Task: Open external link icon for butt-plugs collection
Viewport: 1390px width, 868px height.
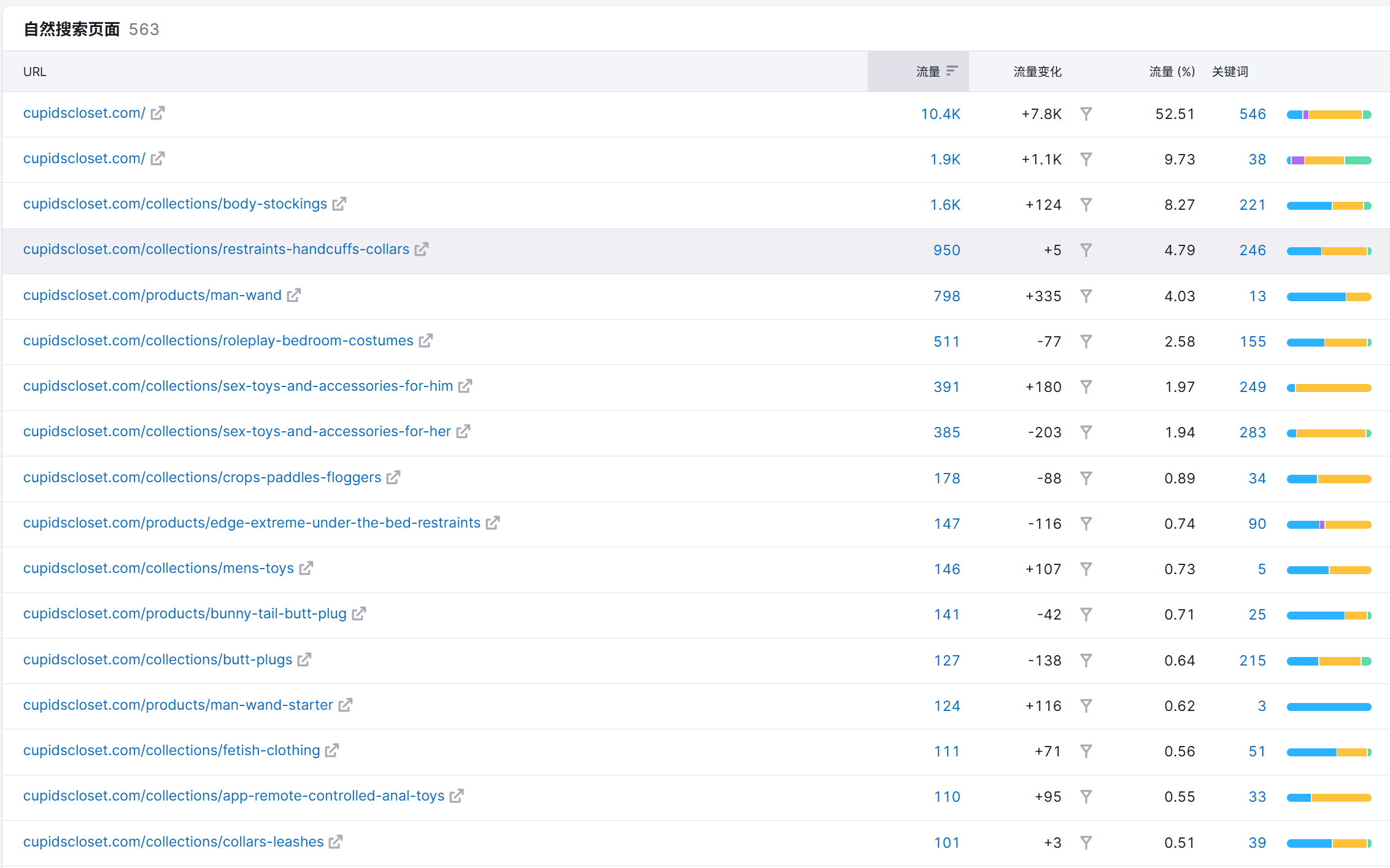Action: tap(304, 659)
